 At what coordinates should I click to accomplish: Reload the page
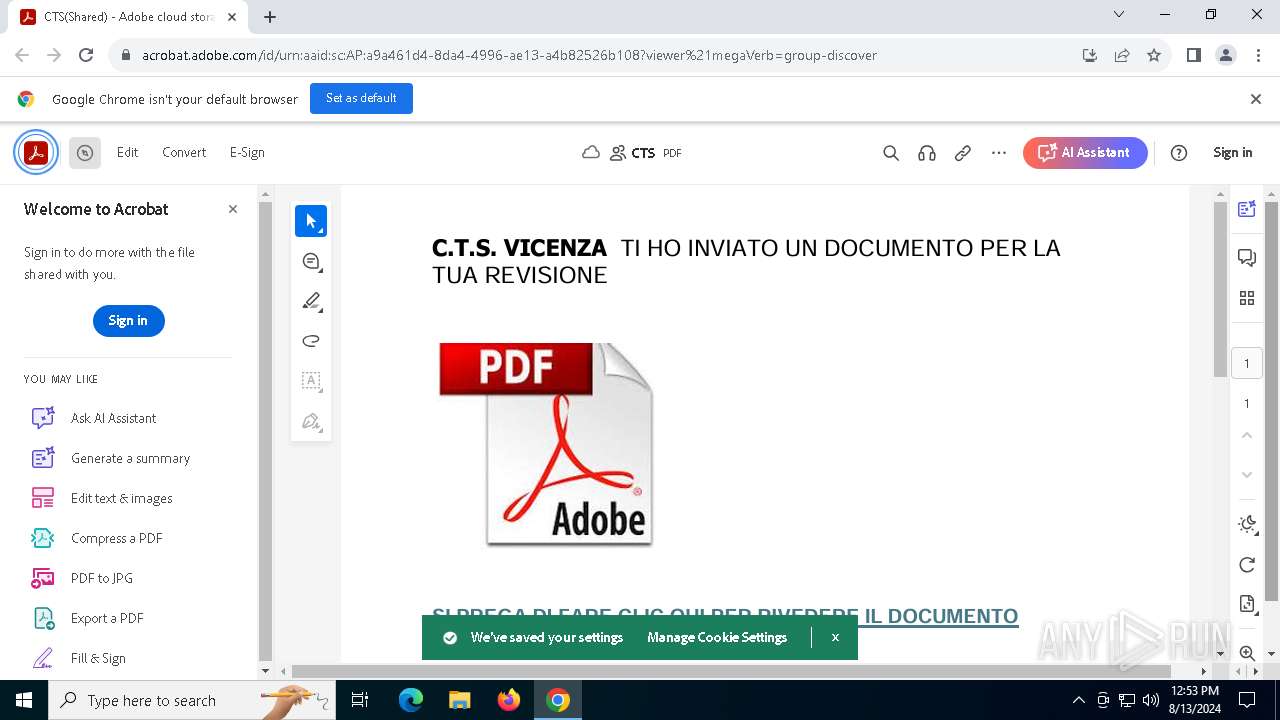pos(86,55)
